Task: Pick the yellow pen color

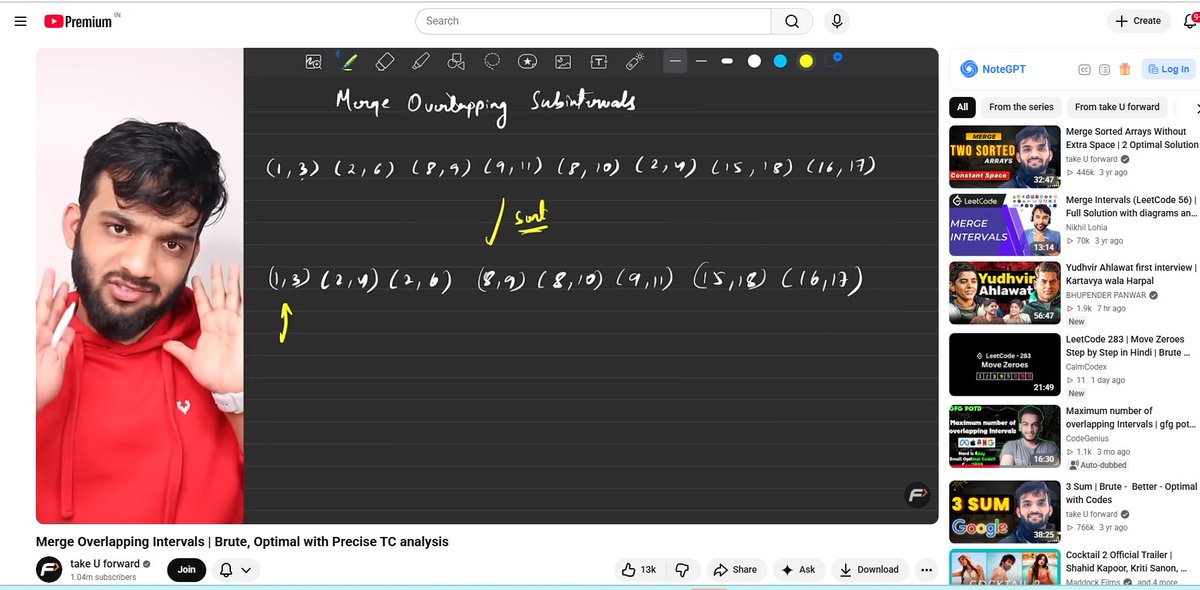Action: pyautogui.click(x=806, y=62)
